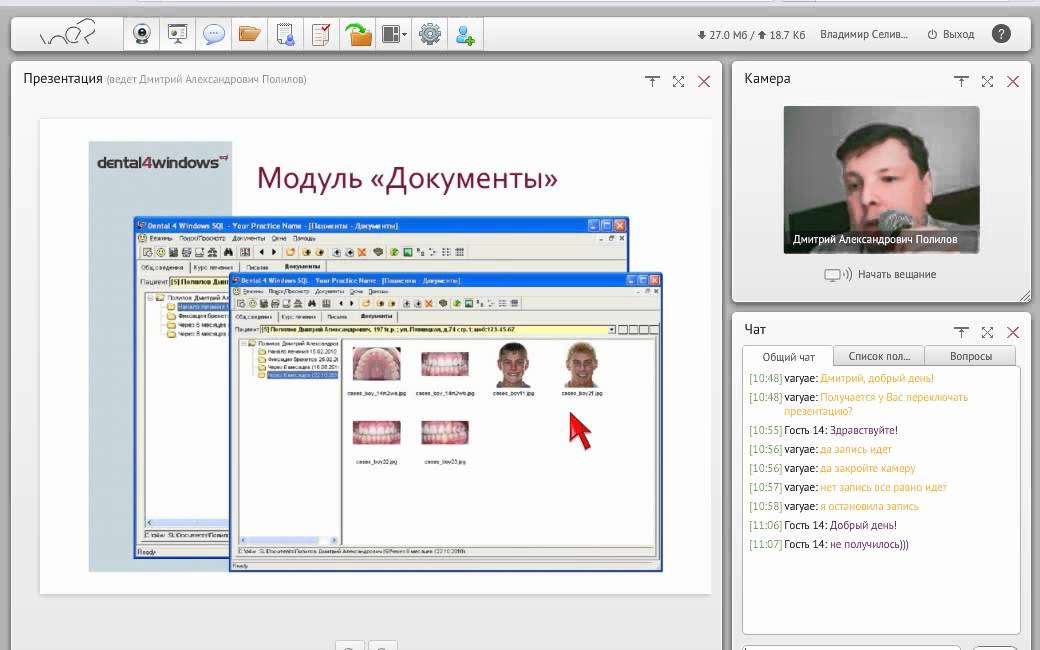Click the presenter camera video feed
This screenshot has width=1040, height=650.
click(881, 179)
